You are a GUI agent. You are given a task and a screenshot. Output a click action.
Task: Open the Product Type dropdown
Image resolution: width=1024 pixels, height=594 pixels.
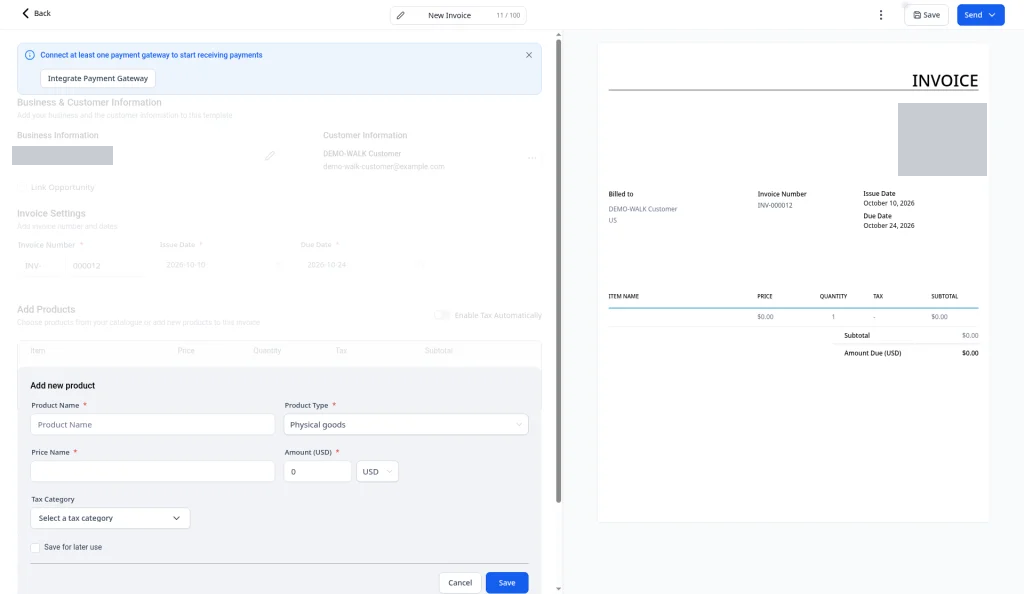coord(406,425)
